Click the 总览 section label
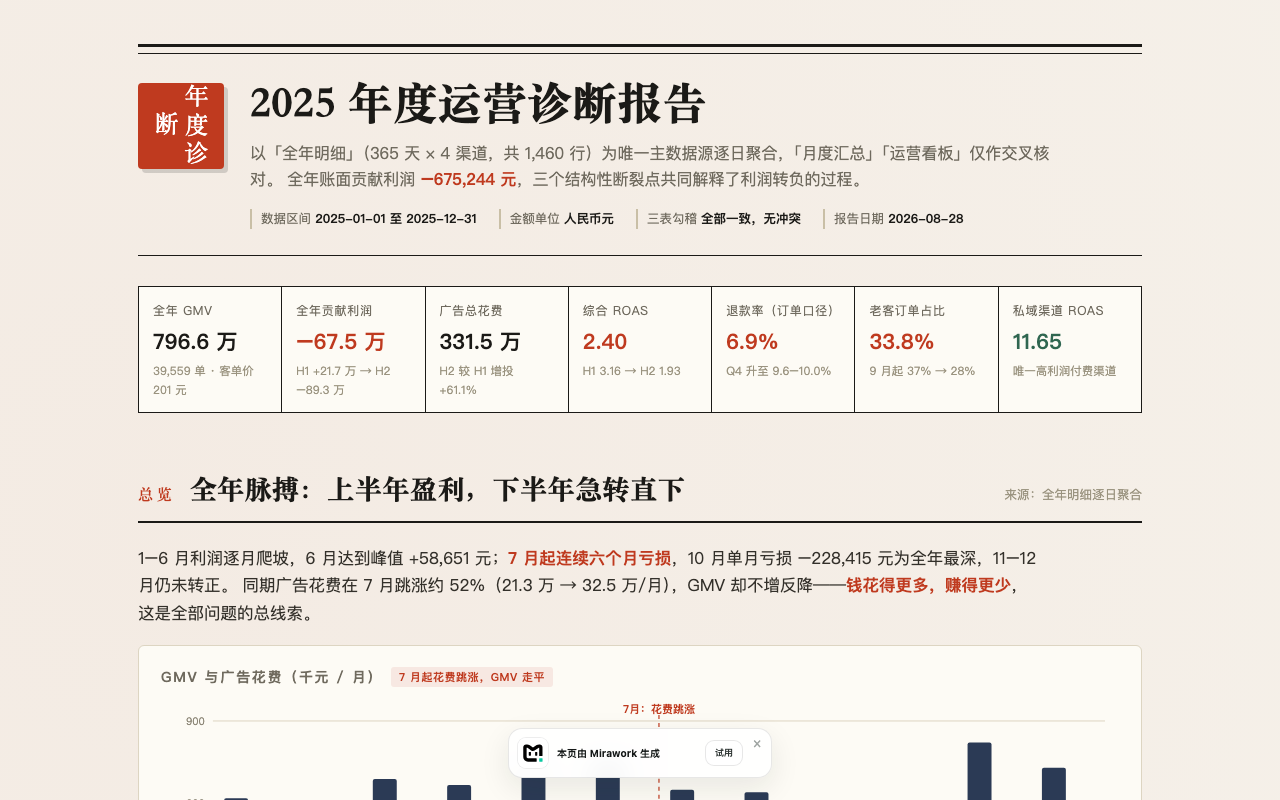Screen dimensions: 1280x800 coord(155,494)
